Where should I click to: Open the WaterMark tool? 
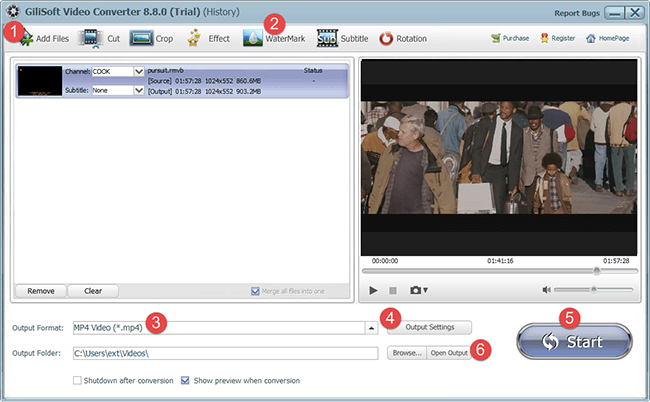(252, 39)
